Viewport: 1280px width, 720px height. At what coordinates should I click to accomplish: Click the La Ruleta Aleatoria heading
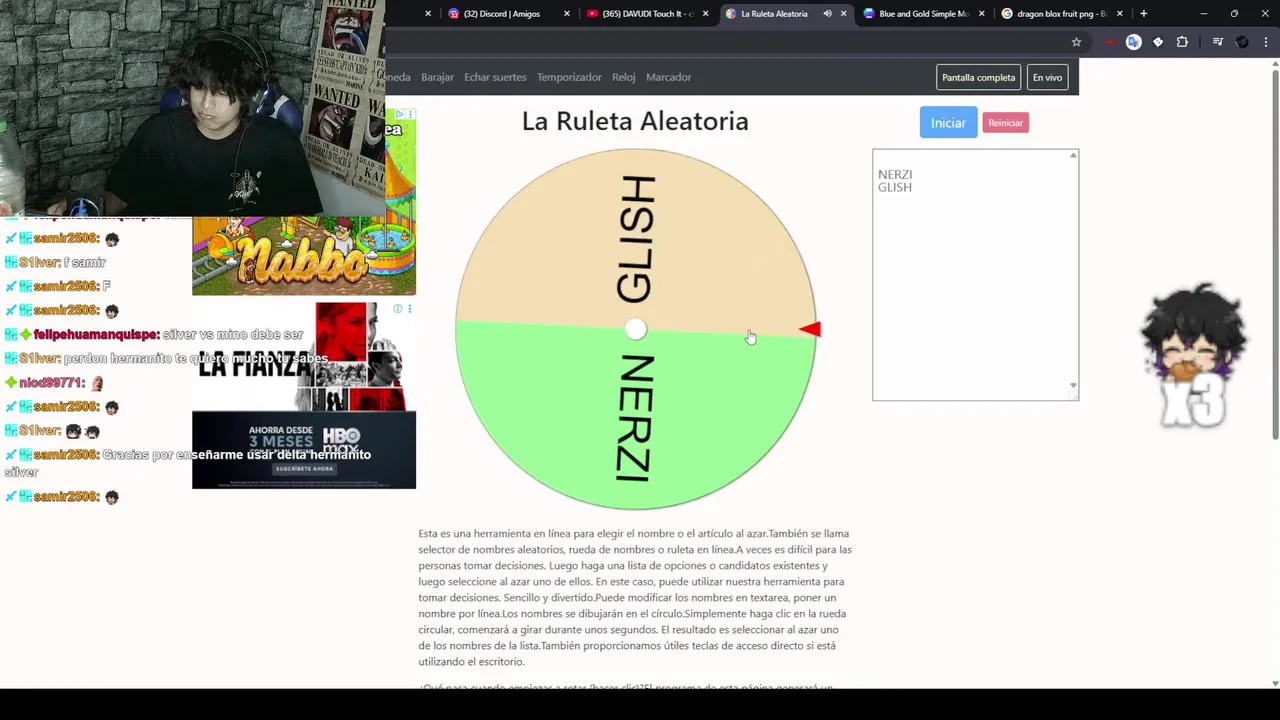635,121
